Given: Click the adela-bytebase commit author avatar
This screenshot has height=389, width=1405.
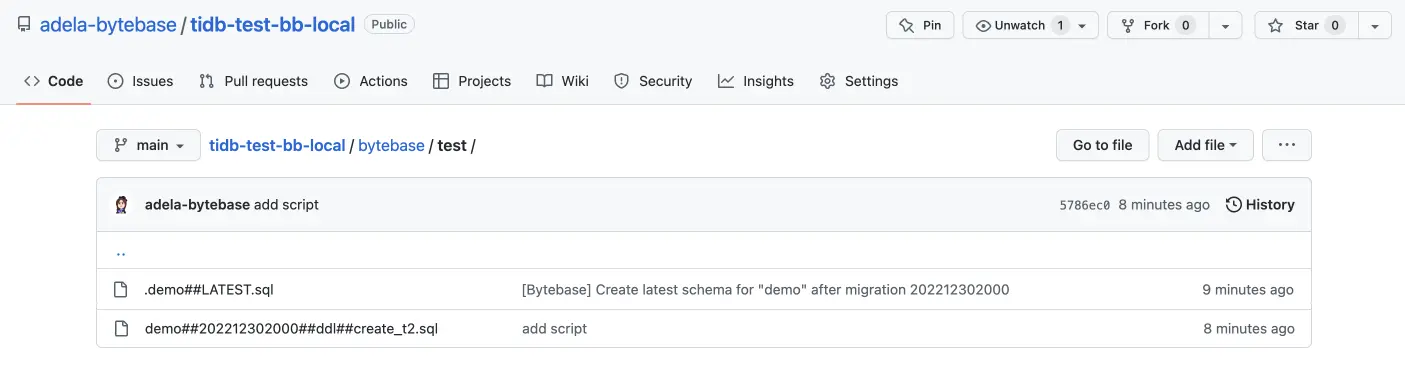Looking at the screenshot, I should [121, 204].
